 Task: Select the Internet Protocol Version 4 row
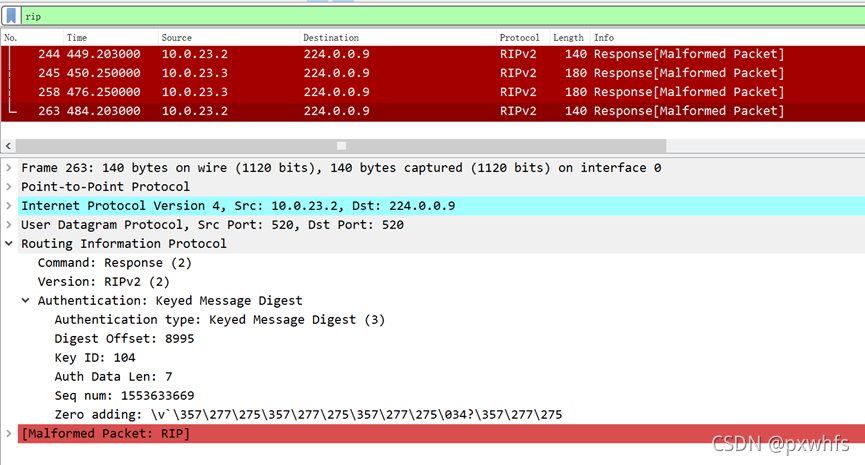point(441,206)
